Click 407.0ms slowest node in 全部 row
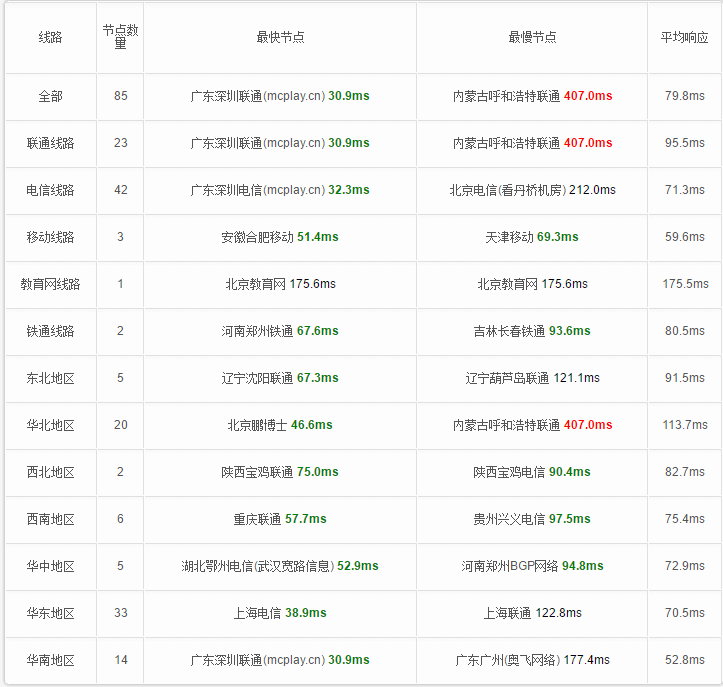Viewport: 723px width, 687px height. [588, 96]
